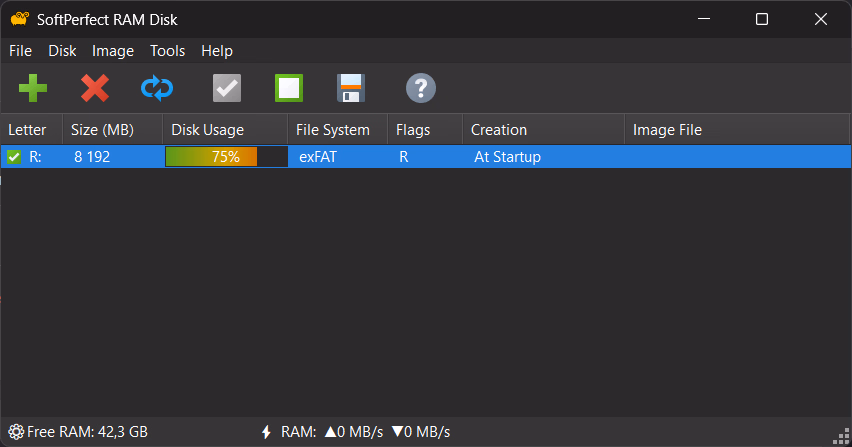Viewport: 852px width, 447px height.
Task: Open the Disk menu
Action: [x=62, y=51]
